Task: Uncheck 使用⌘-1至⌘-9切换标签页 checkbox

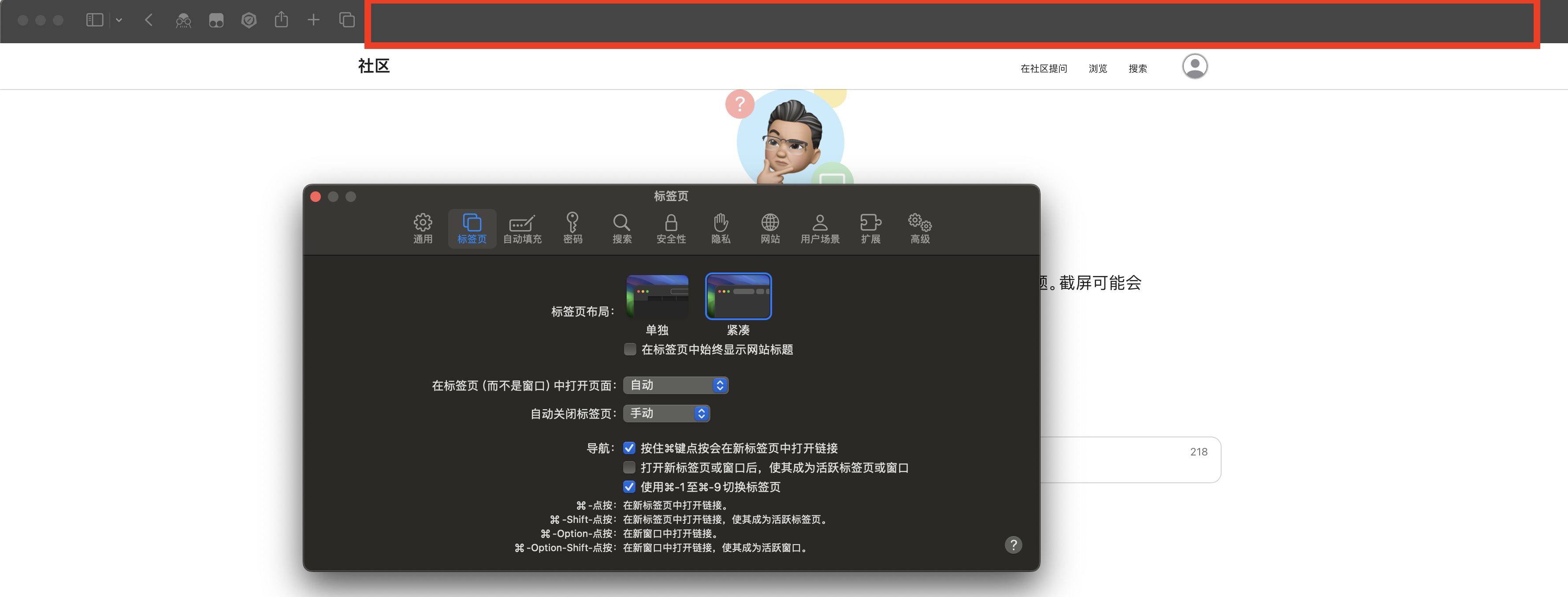Action: (x=629, y=487)
